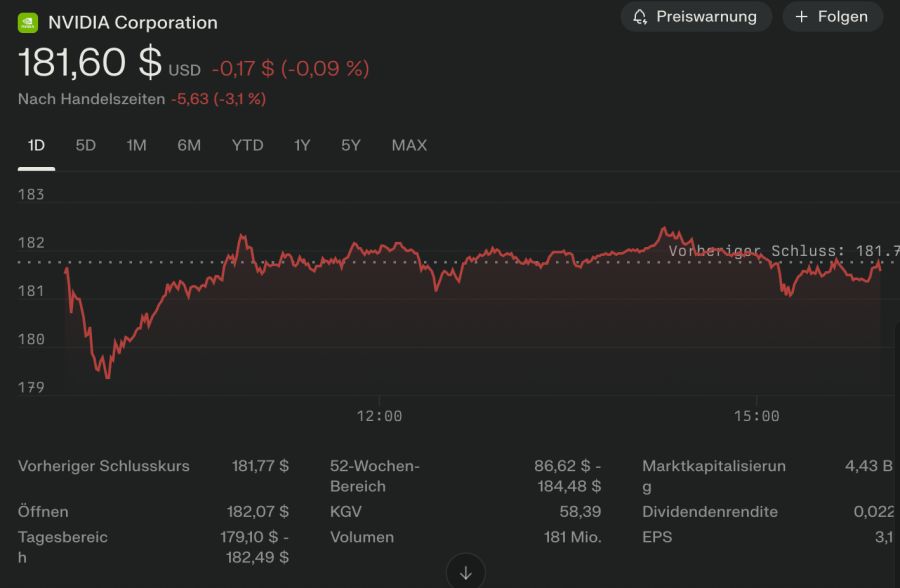Click the down arrow expand button
The height and width of the screenshot is (588, 900).
465,572
